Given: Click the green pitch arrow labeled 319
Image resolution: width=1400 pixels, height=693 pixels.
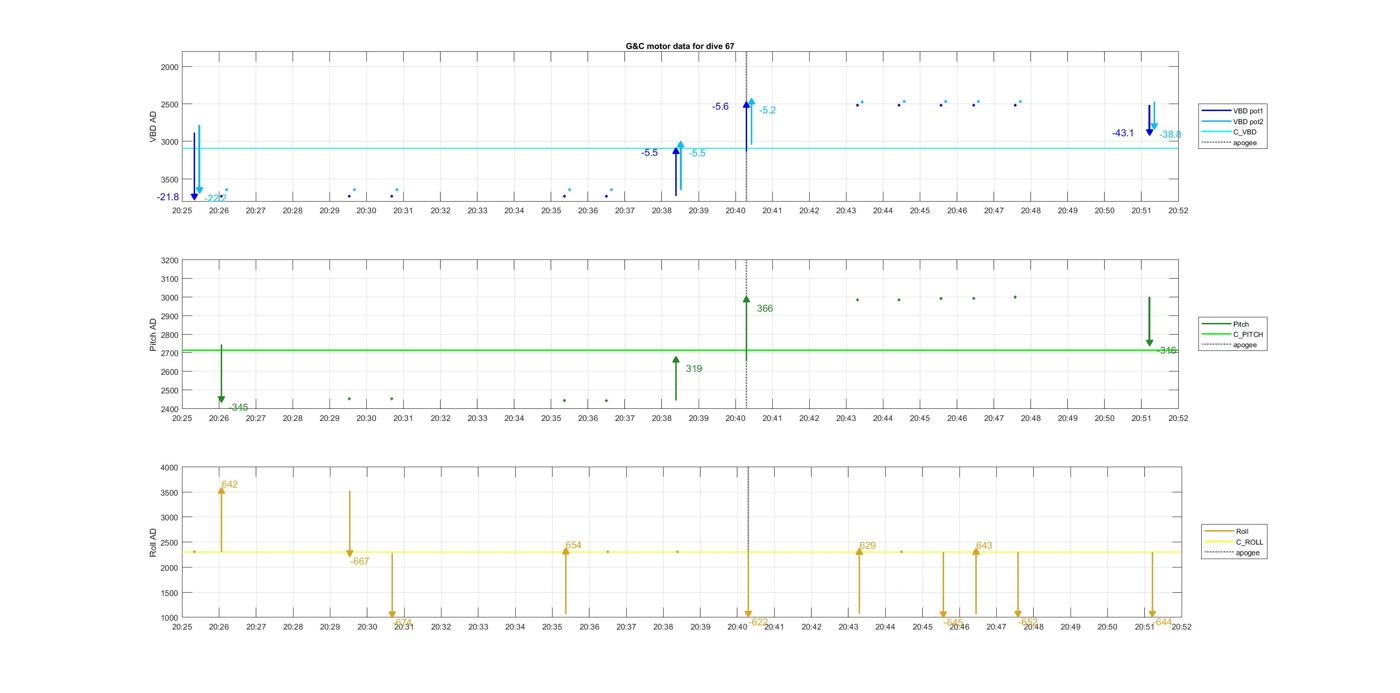Looking at the screenshot, I should point(676,378).
